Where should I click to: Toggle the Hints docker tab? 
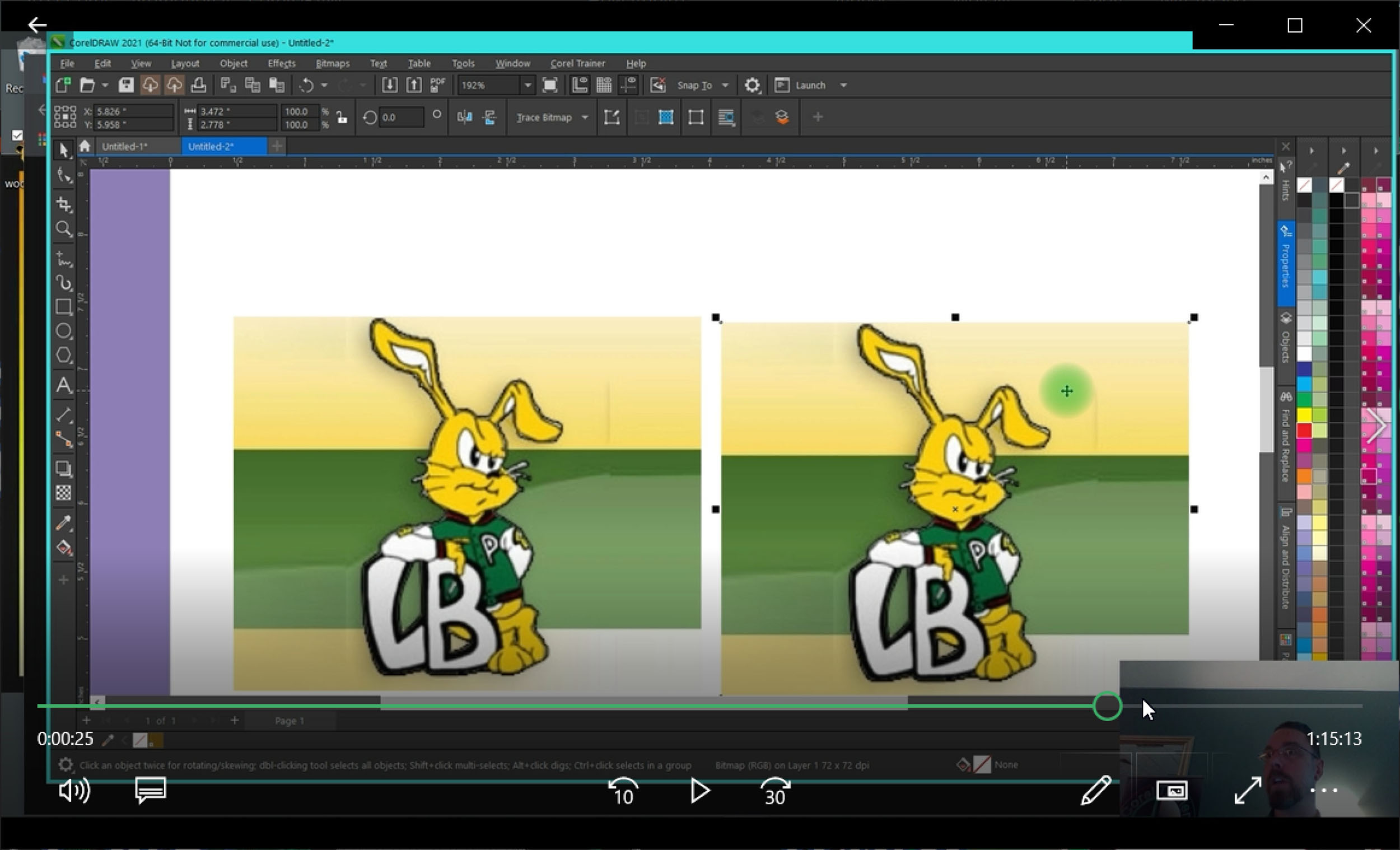click(1286, 182)
